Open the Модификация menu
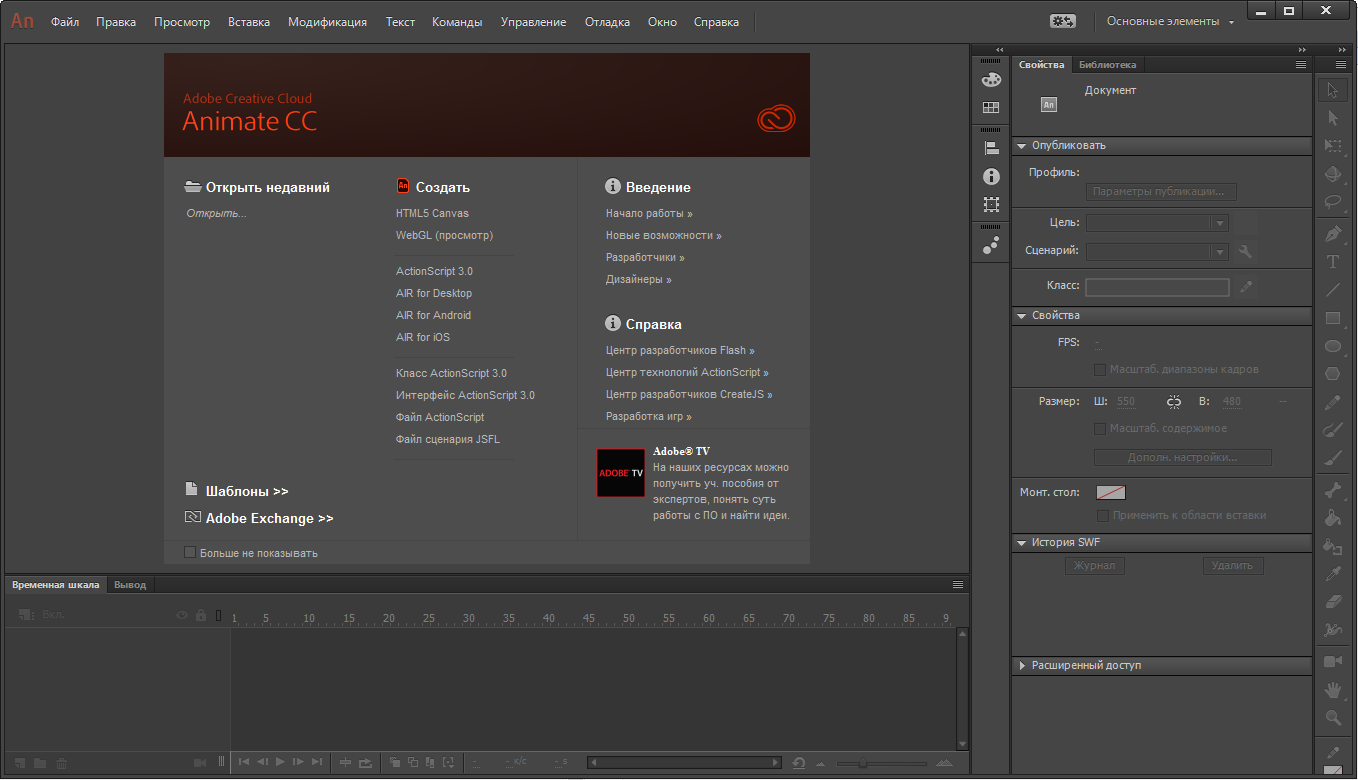 point(327,22)
